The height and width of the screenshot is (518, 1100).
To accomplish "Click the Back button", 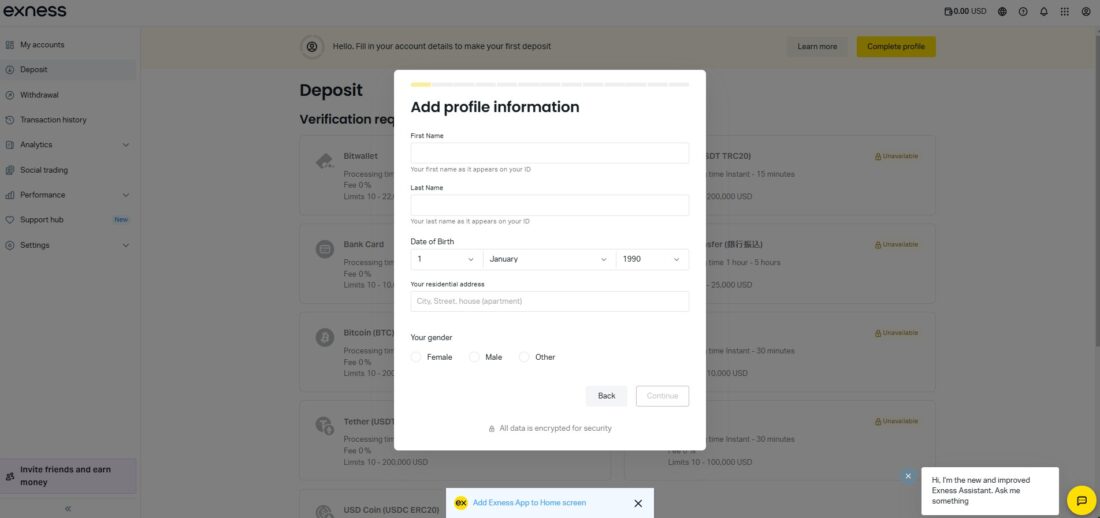I will tap(606, 396).
